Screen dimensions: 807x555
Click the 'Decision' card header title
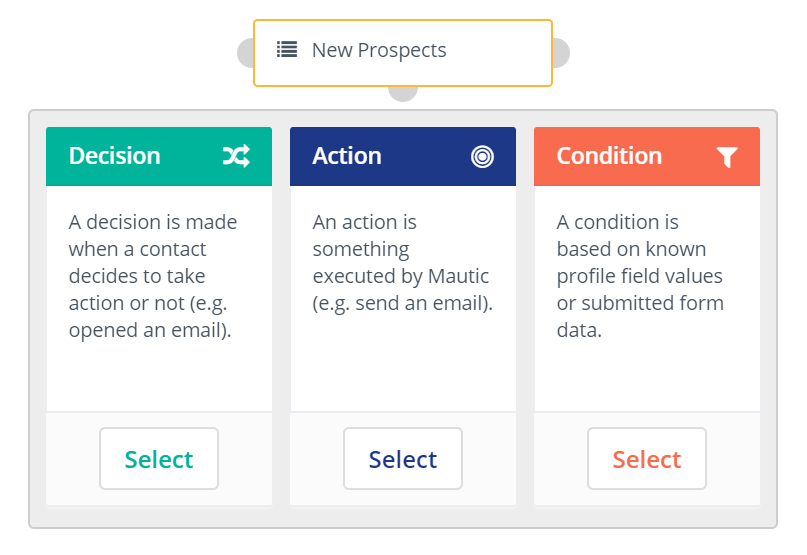tap(114, 156)
